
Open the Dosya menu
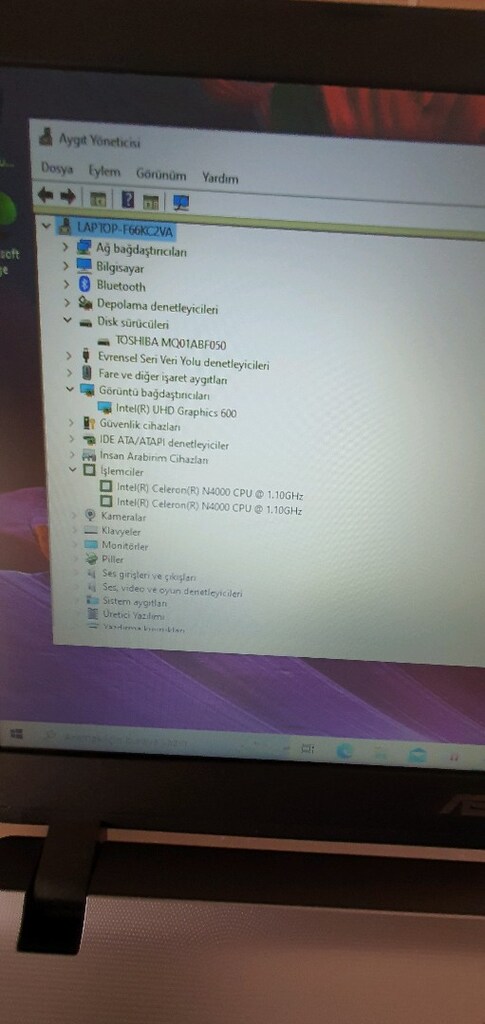pyautogui.click(x=57, y=168)
